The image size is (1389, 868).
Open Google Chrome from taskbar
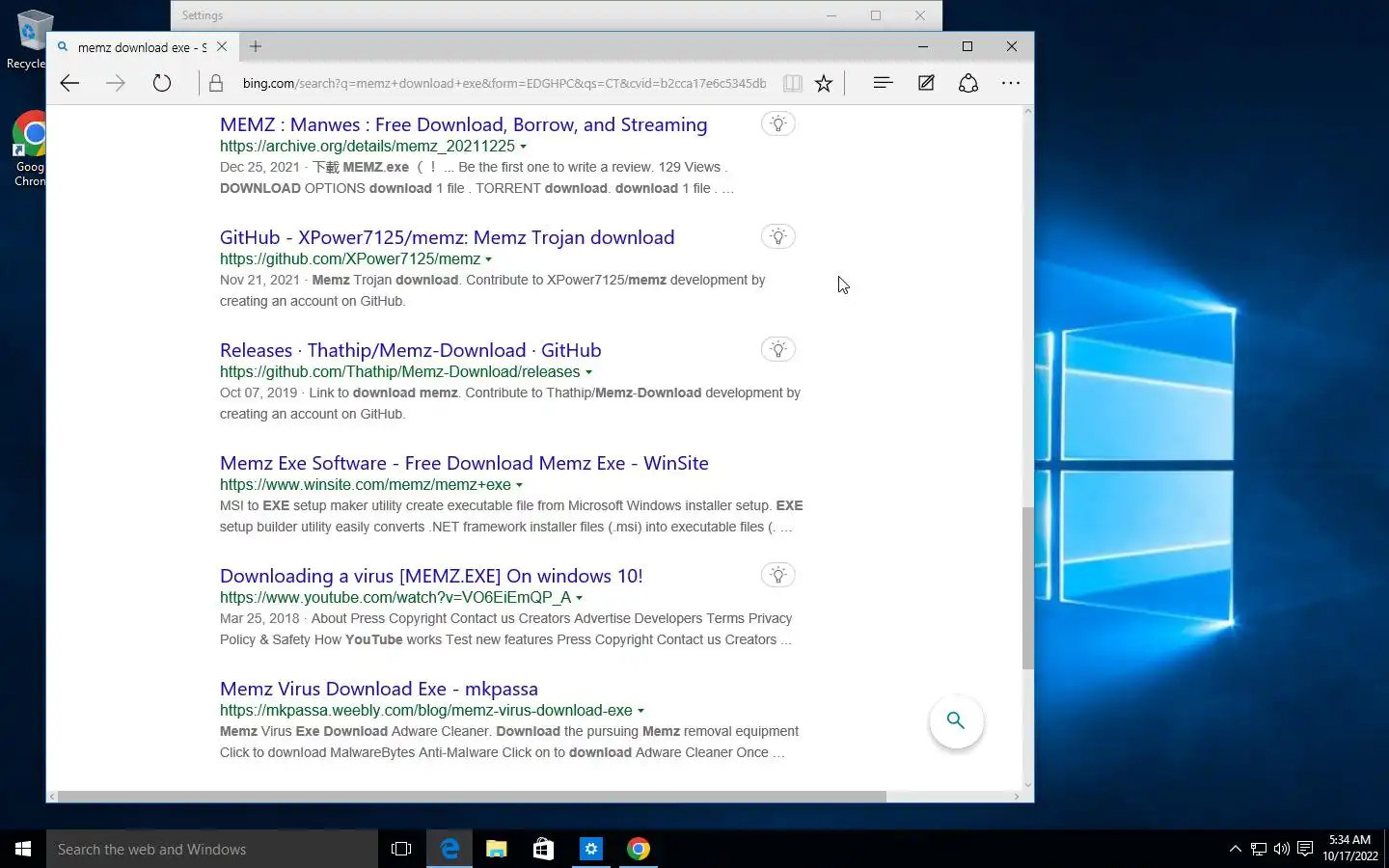(x=639, y=849)
